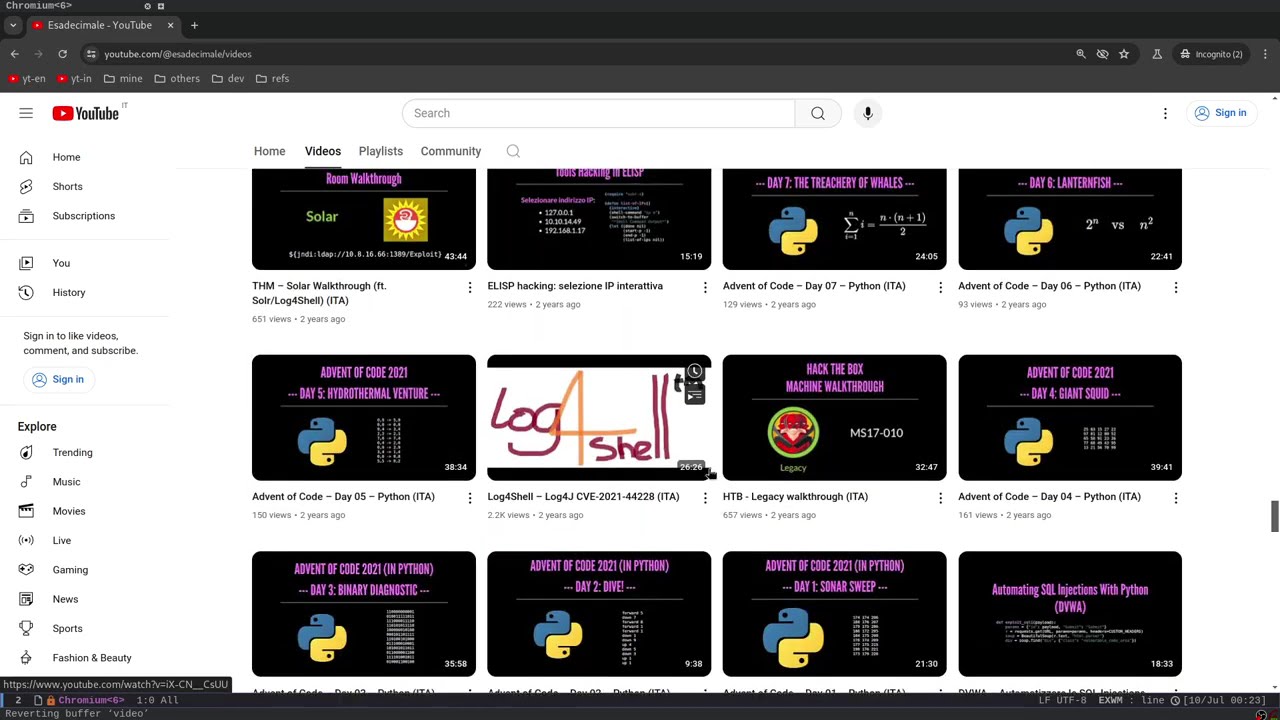This screenshot has height=720, width=1280.
Task: Open browser zoom magnifier in address bar
Action: (1081, 54)
